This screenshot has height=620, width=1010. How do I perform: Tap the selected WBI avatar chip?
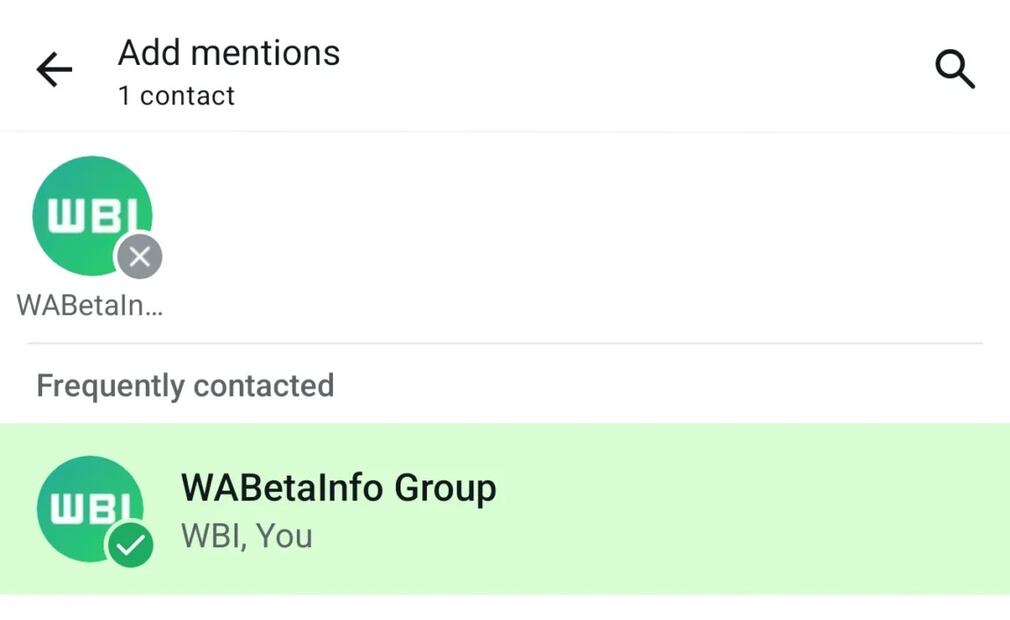coord(85,210)
